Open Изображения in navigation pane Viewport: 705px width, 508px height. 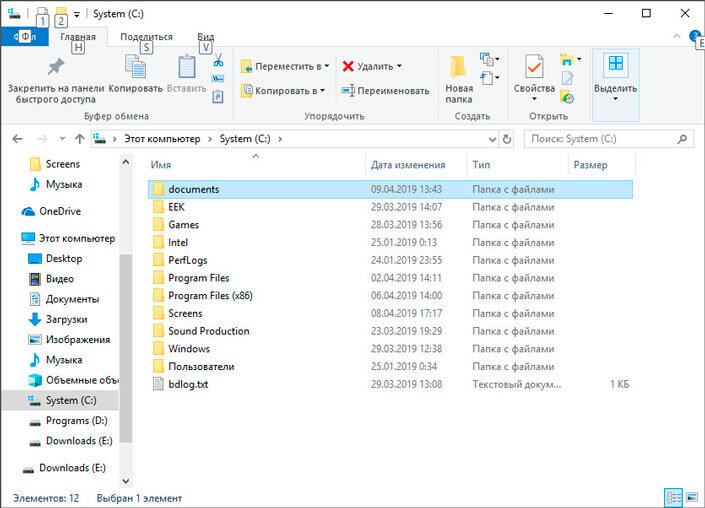coord(69,340)
